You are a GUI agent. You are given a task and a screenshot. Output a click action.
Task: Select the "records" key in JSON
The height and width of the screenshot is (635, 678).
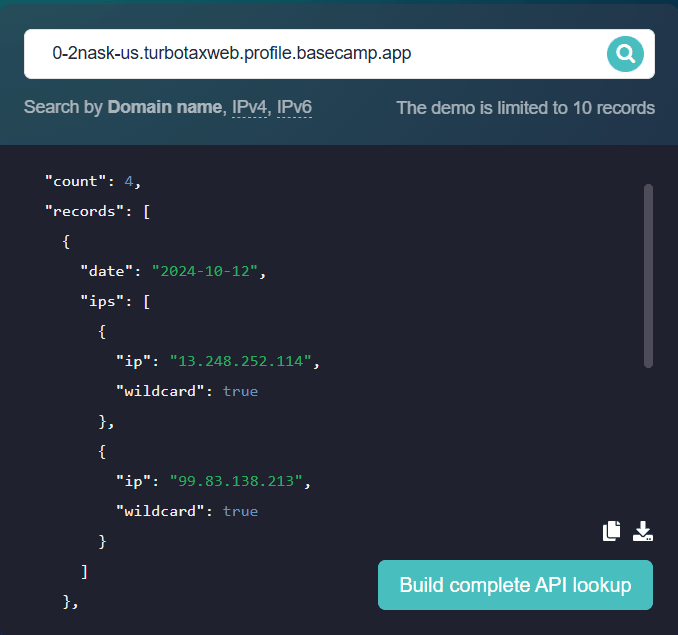coord(85,211)
